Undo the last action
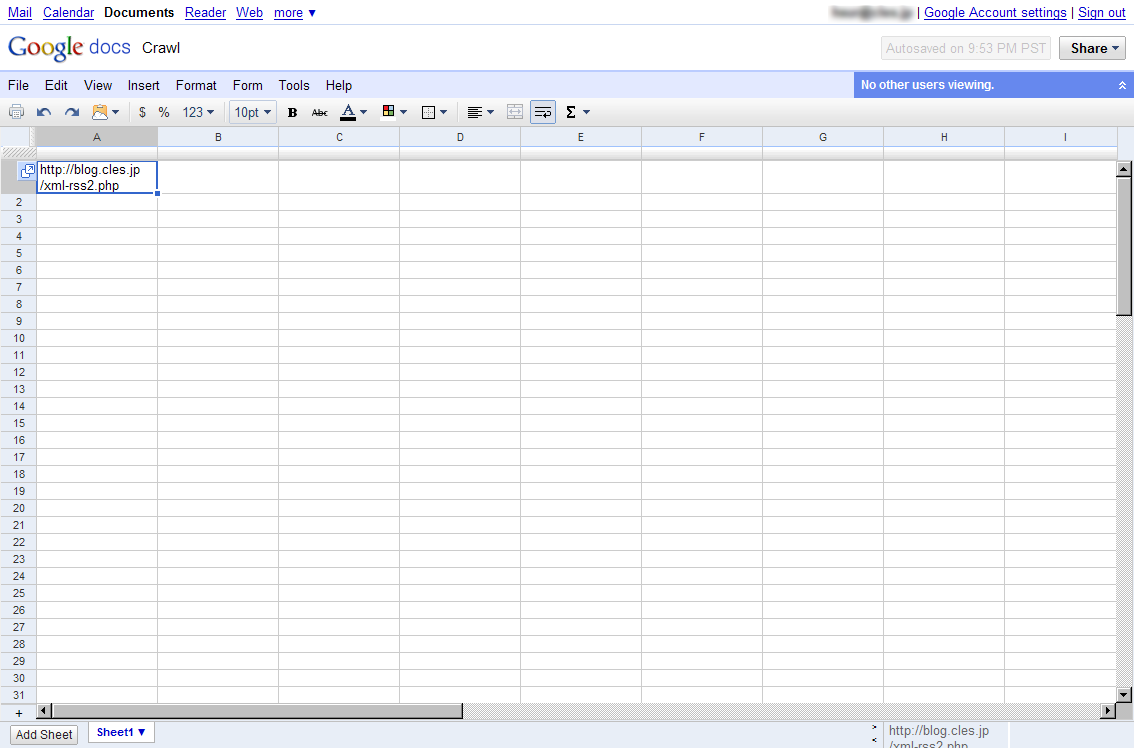 44,112
